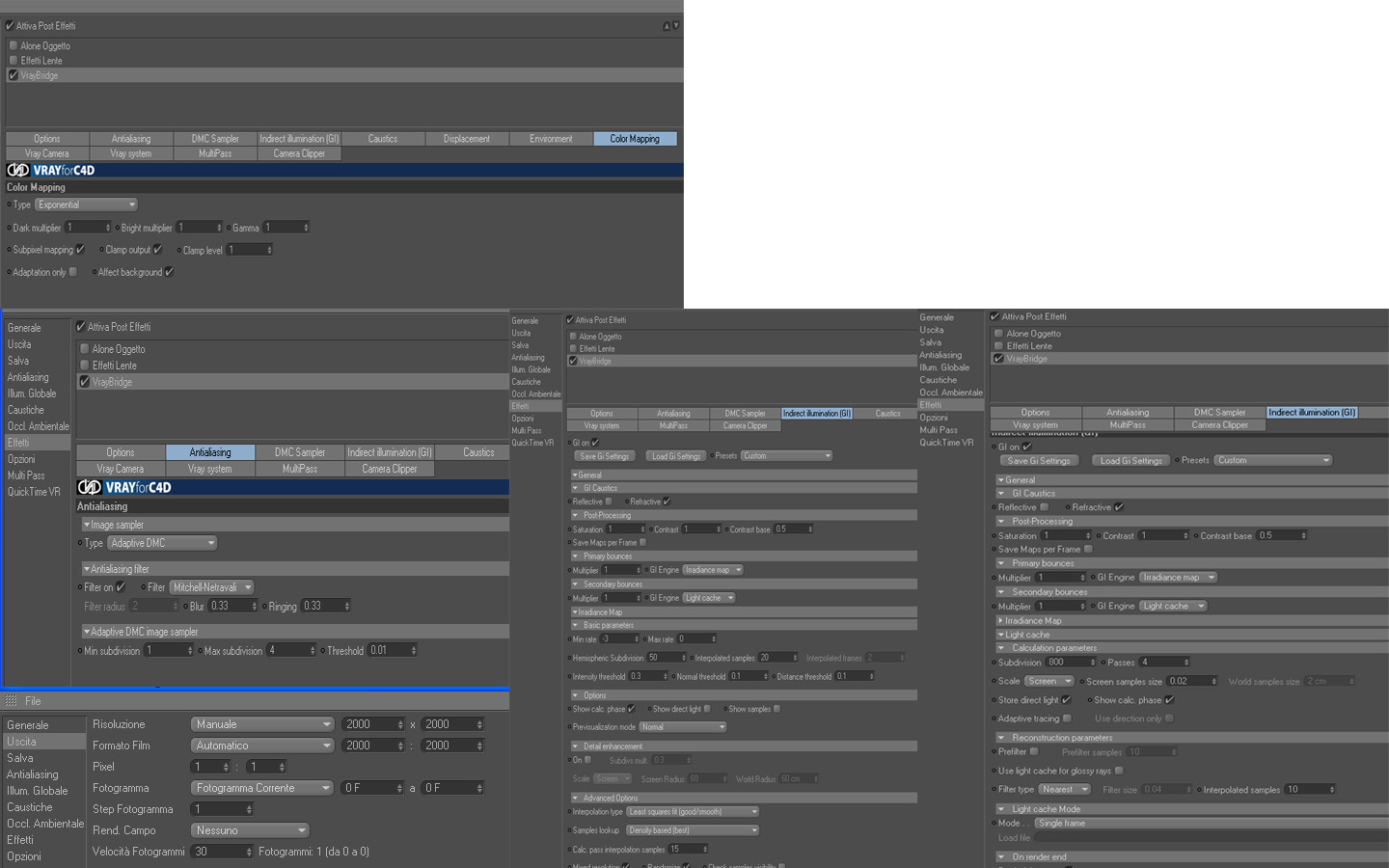Open the File menu
The height and width of the screenshot is (868, 1389).
point(33,701)
